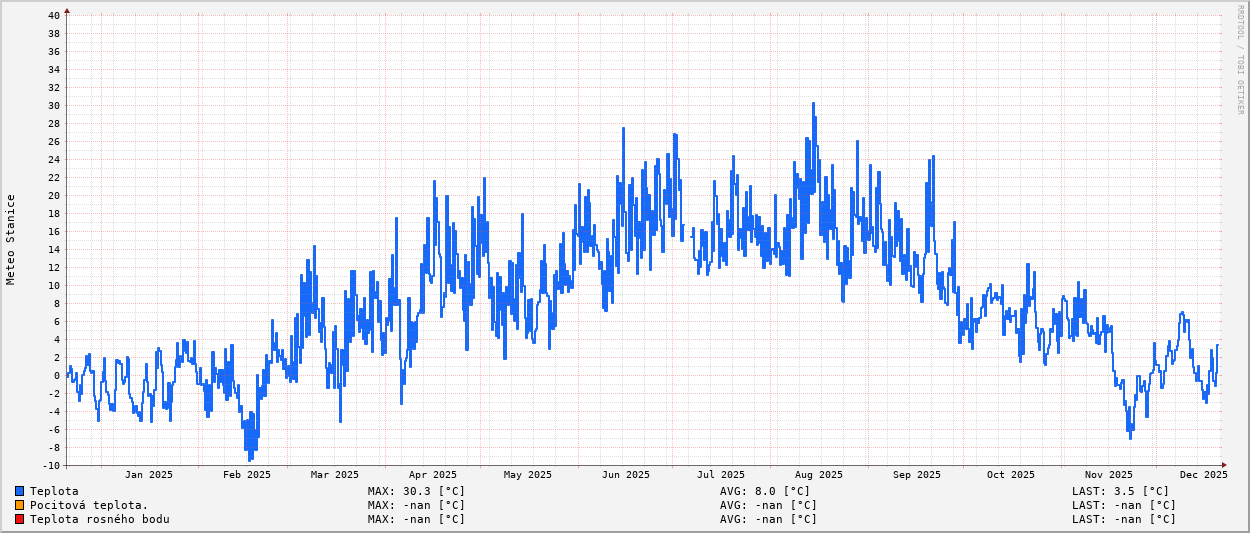Select the Teplota rosného bodu legend label
Screen dimensions: 1250x533
point(99,519)
